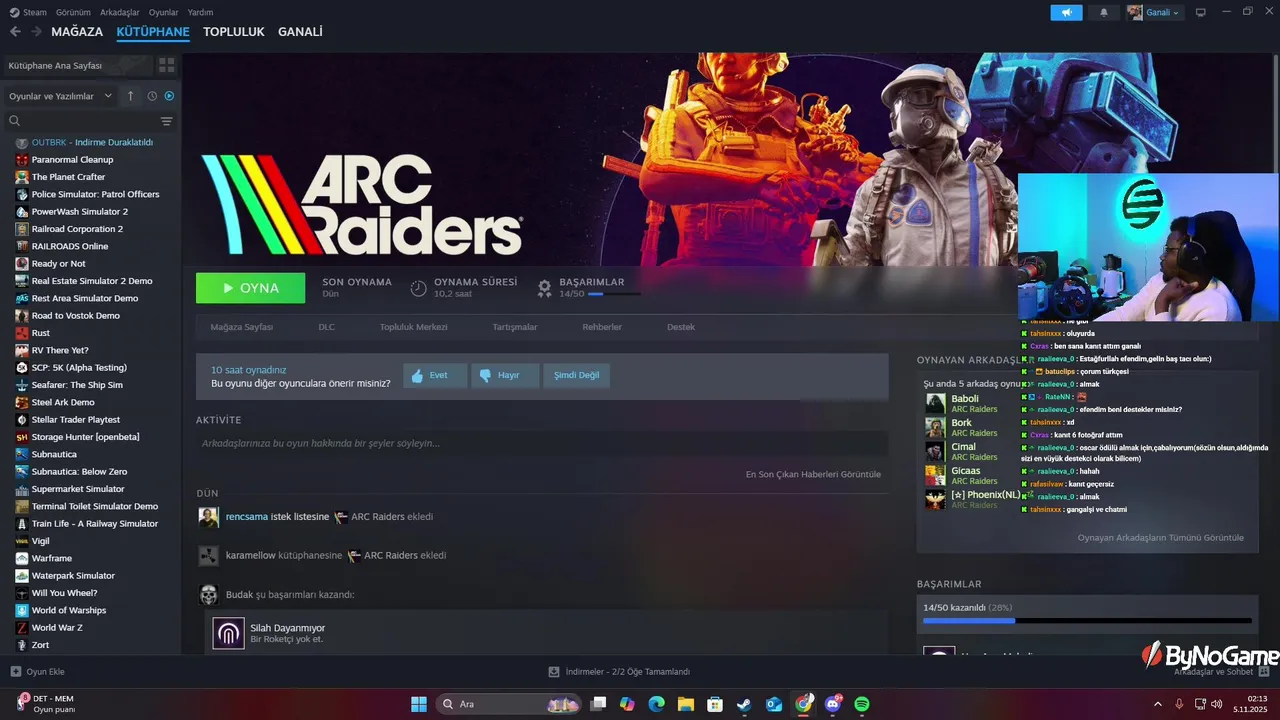This screenshot has height=720, width=1280.
Task: Click the 14/50 achievements progress bar
Action: [x=1087, y=620]
